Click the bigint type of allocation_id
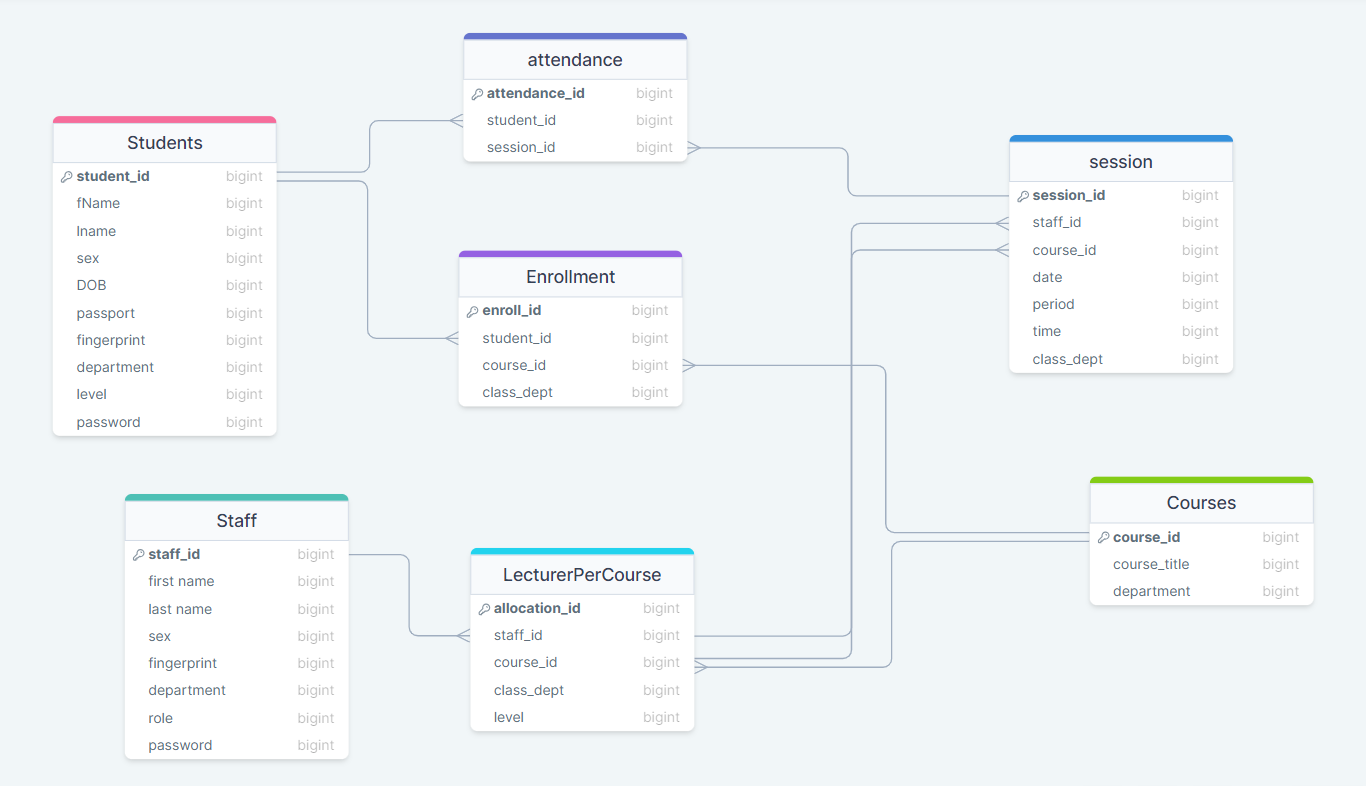Viewport: 1366px width, 786px height. click(661, 608)
